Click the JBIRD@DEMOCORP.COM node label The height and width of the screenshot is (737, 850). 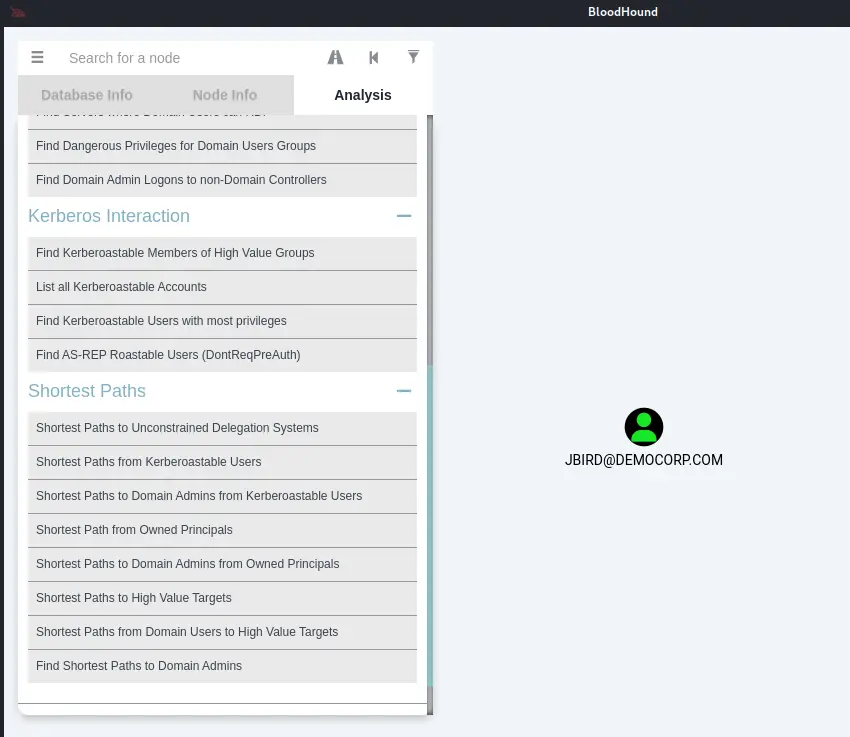tap(643, 461)
